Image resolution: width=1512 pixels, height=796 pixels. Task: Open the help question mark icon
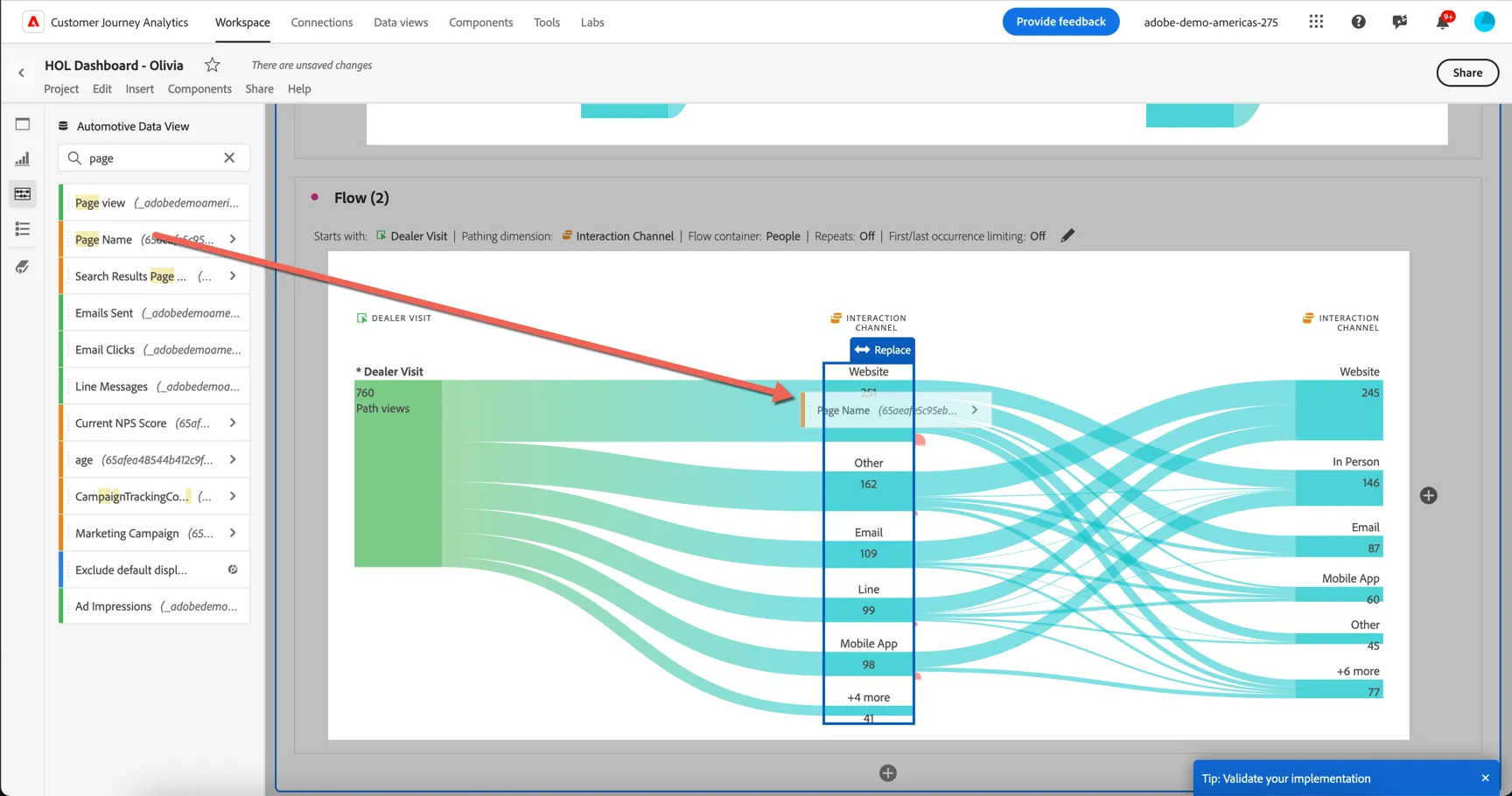(1358, 22)
